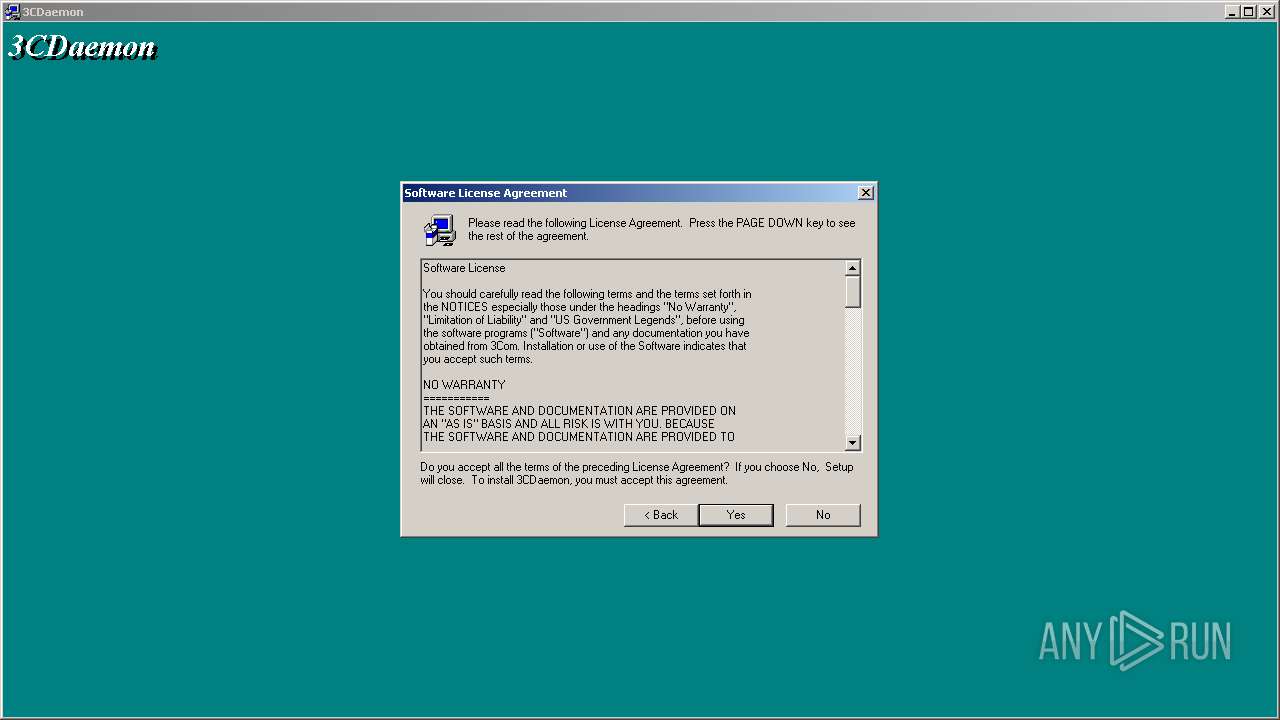Click the license text scrollbar down arrow
Screen dimensions: 1280x720
pos(853,442)
